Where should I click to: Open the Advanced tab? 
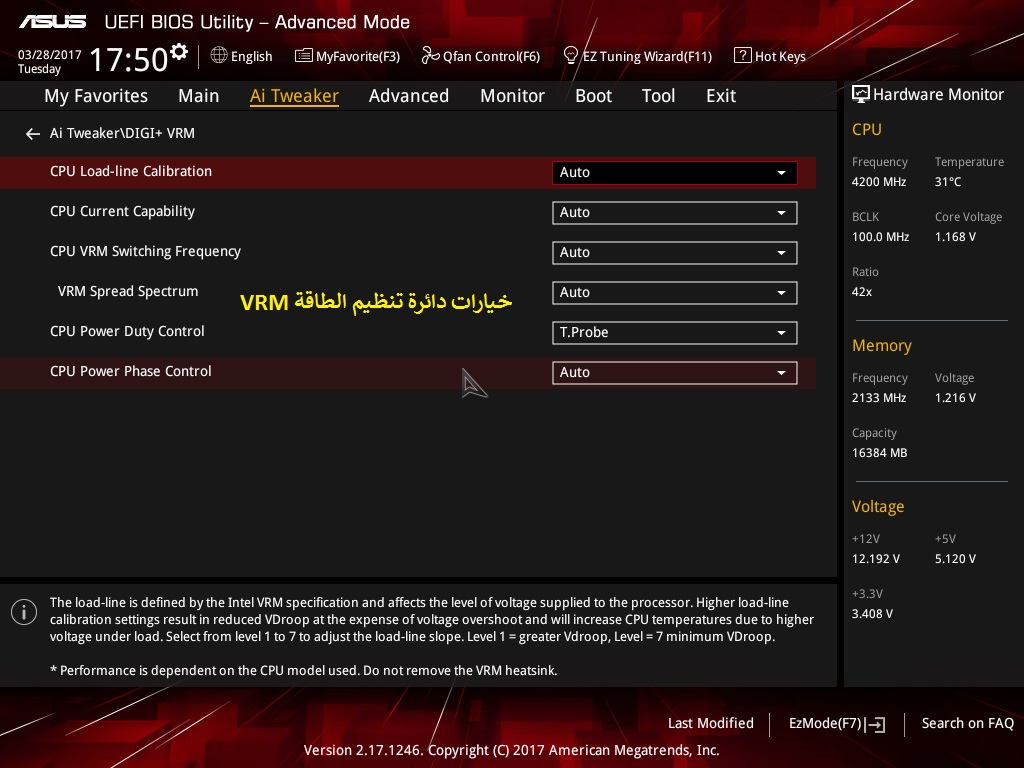[409, 96]
